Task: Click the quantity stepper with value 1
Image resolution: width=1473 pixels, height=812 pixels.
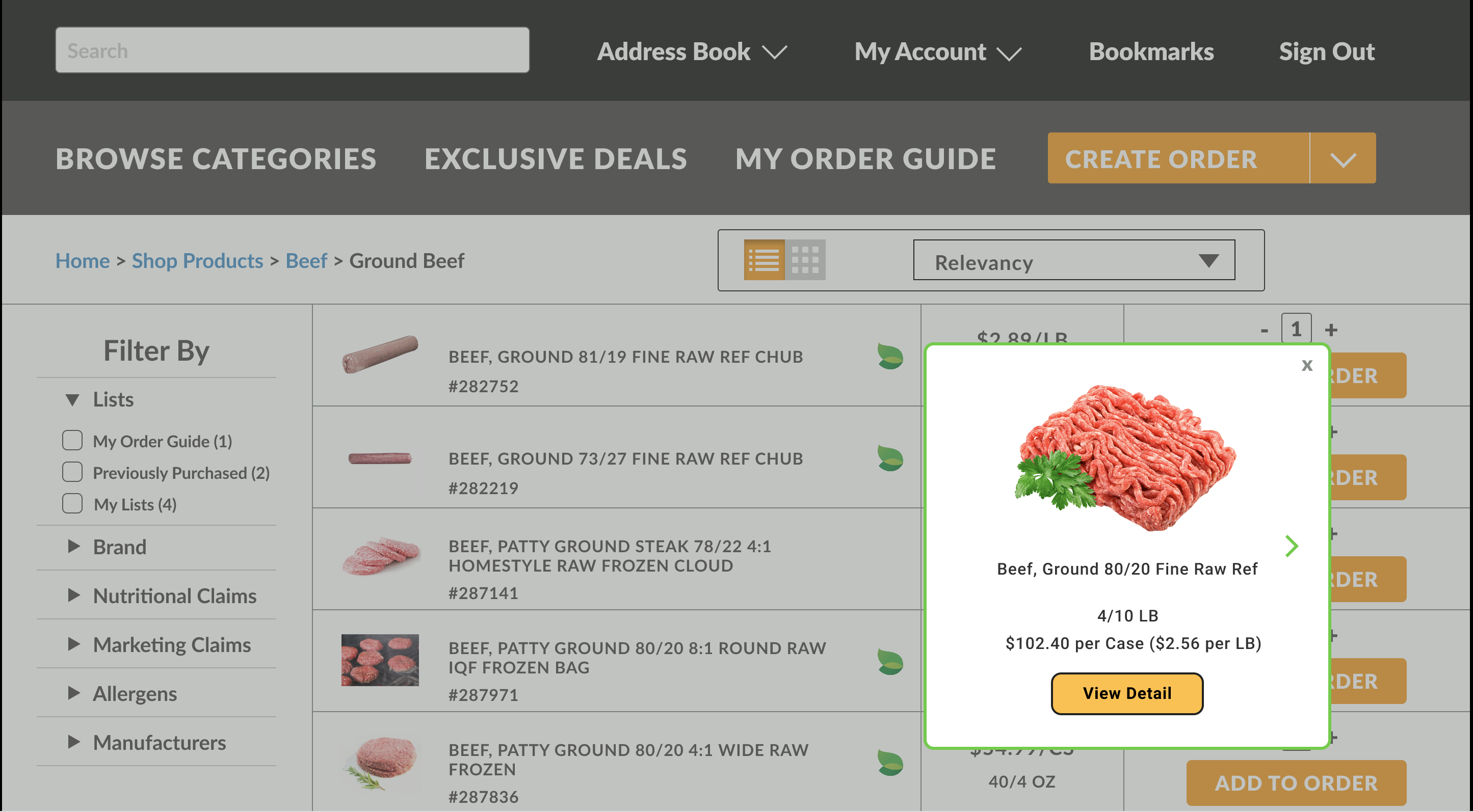Action: coord(1296,329)
